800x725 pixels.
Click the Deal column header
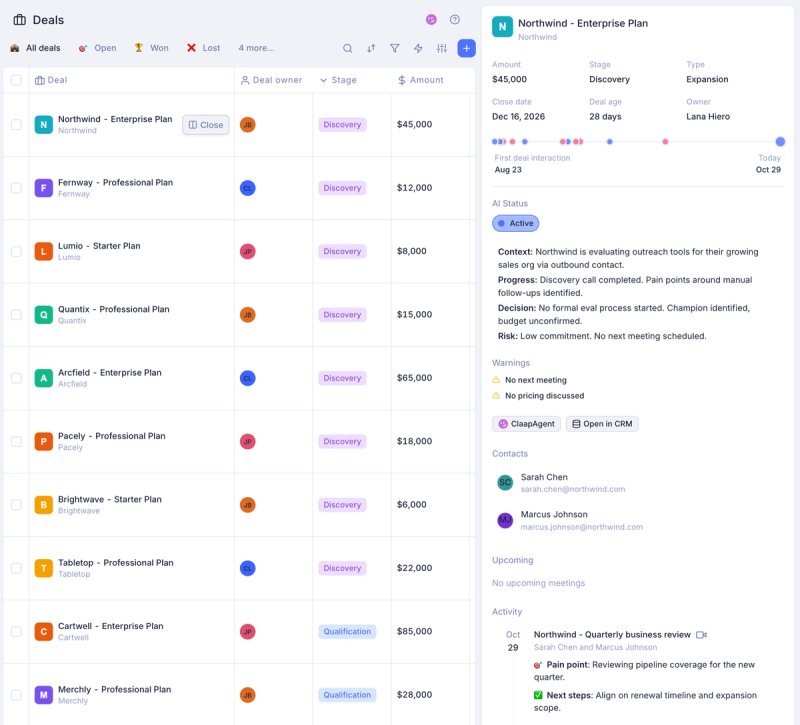point(51,80)
